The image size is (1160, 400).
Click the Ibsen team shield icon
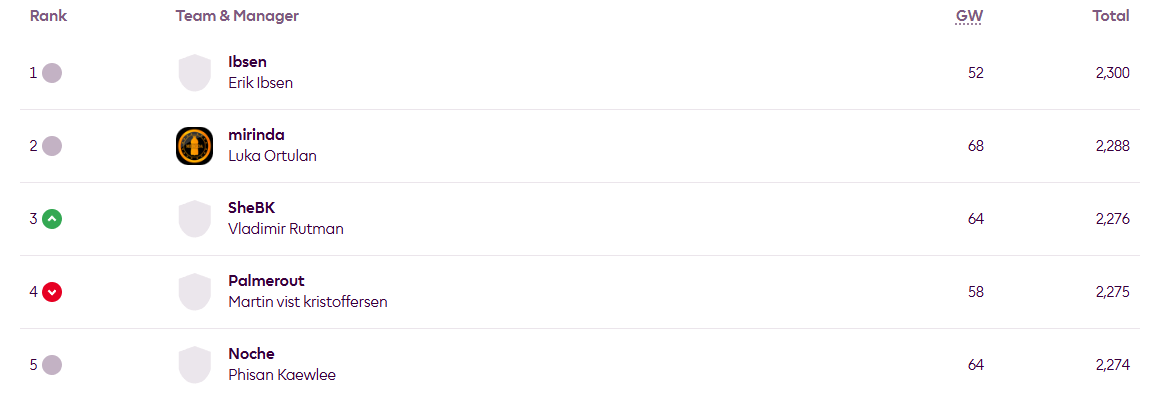(194, 73)
